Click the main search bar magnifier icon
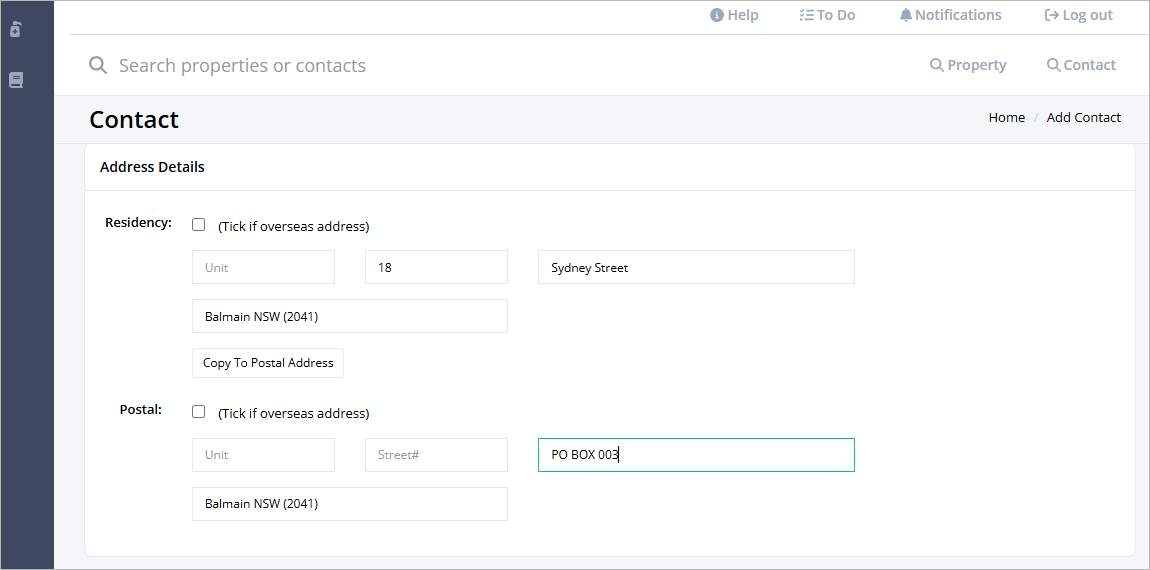The width and height of the screenshot is (1150, 570). tap(98, 65)
